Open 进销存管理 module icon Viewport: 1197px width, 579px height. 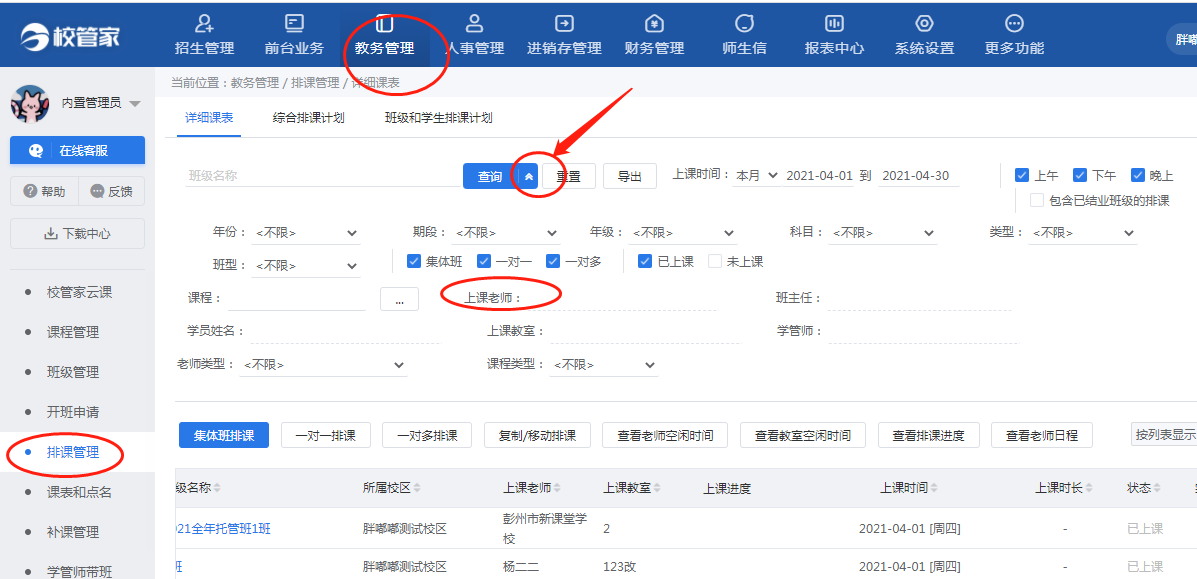(x=564, y=24)
